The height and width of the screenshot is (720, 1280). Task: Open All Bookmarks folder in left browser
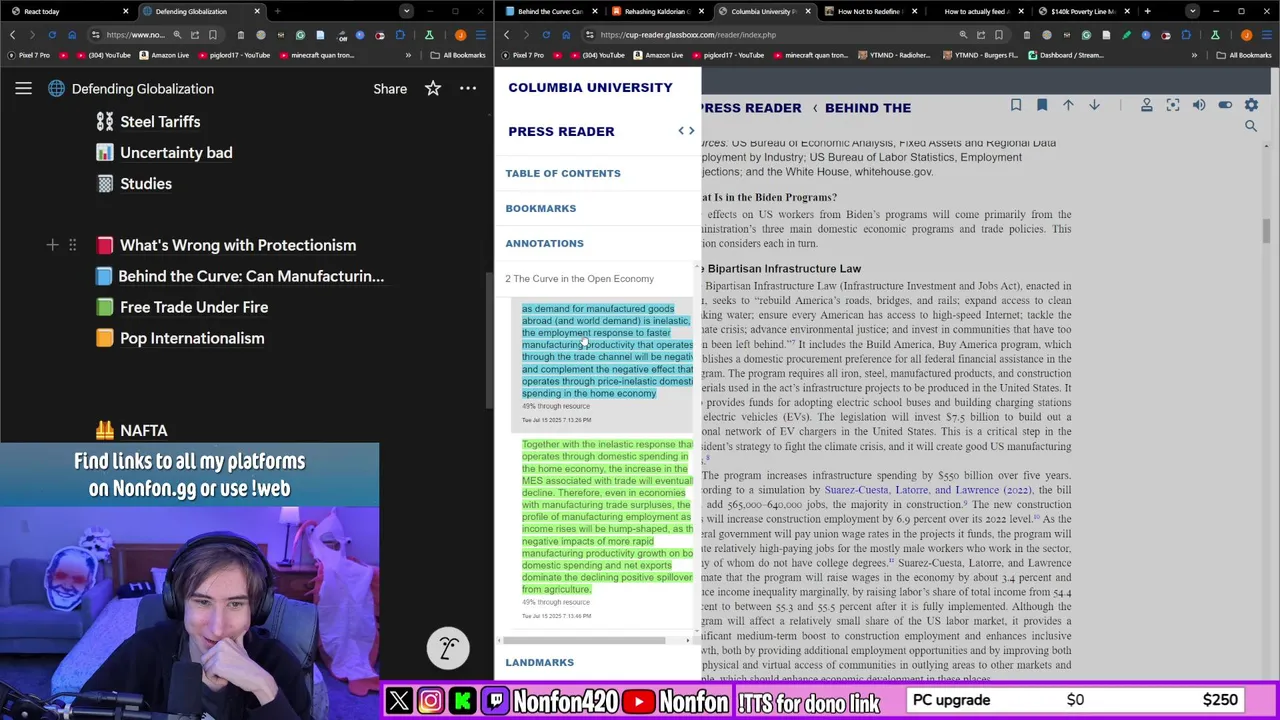coord(459,55)
